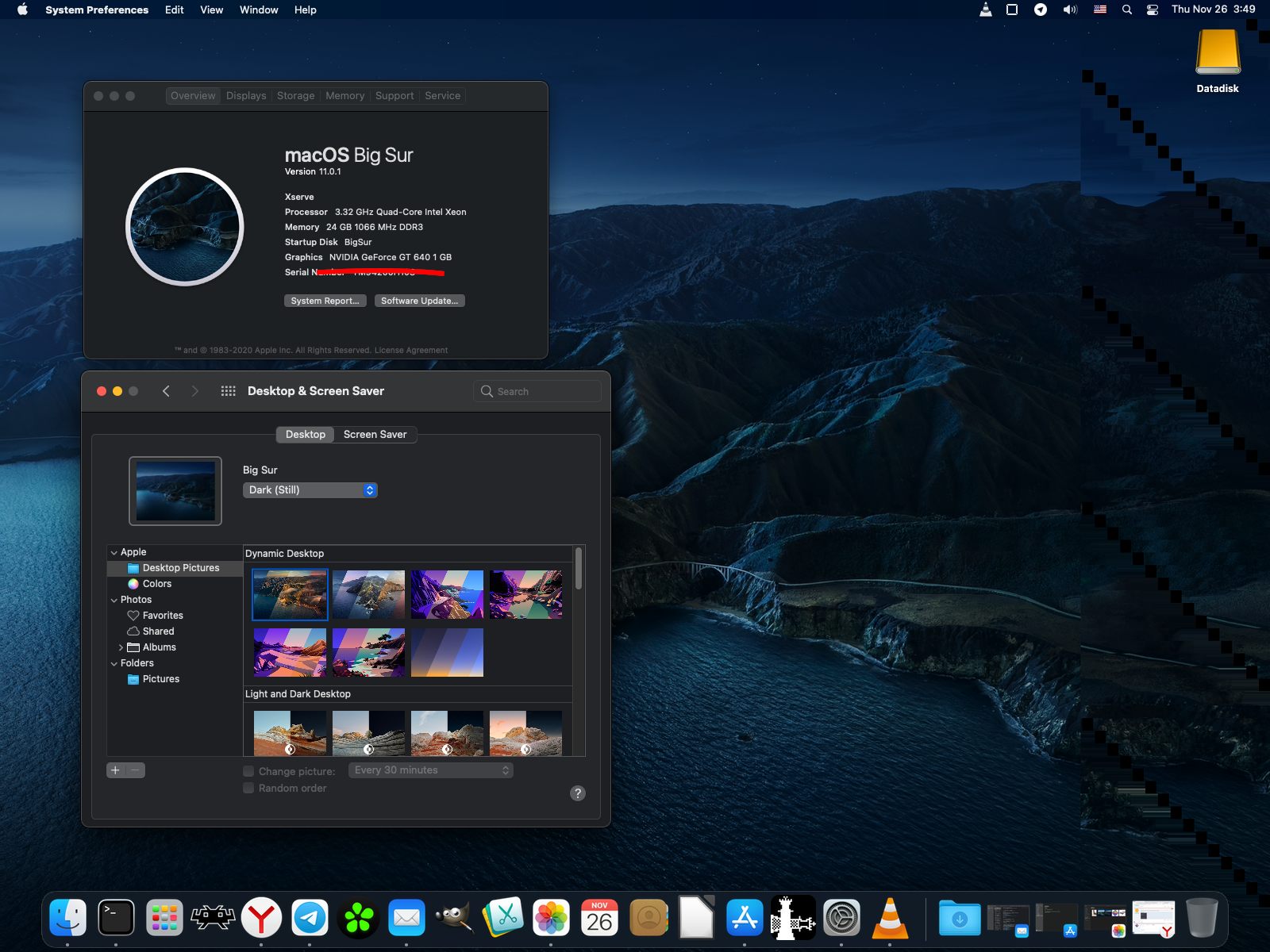The height and width of the screenshot is (952, 1270).
Task: Switch to the Storage tab
Action: pyautogui.click(x=295, y=96)
